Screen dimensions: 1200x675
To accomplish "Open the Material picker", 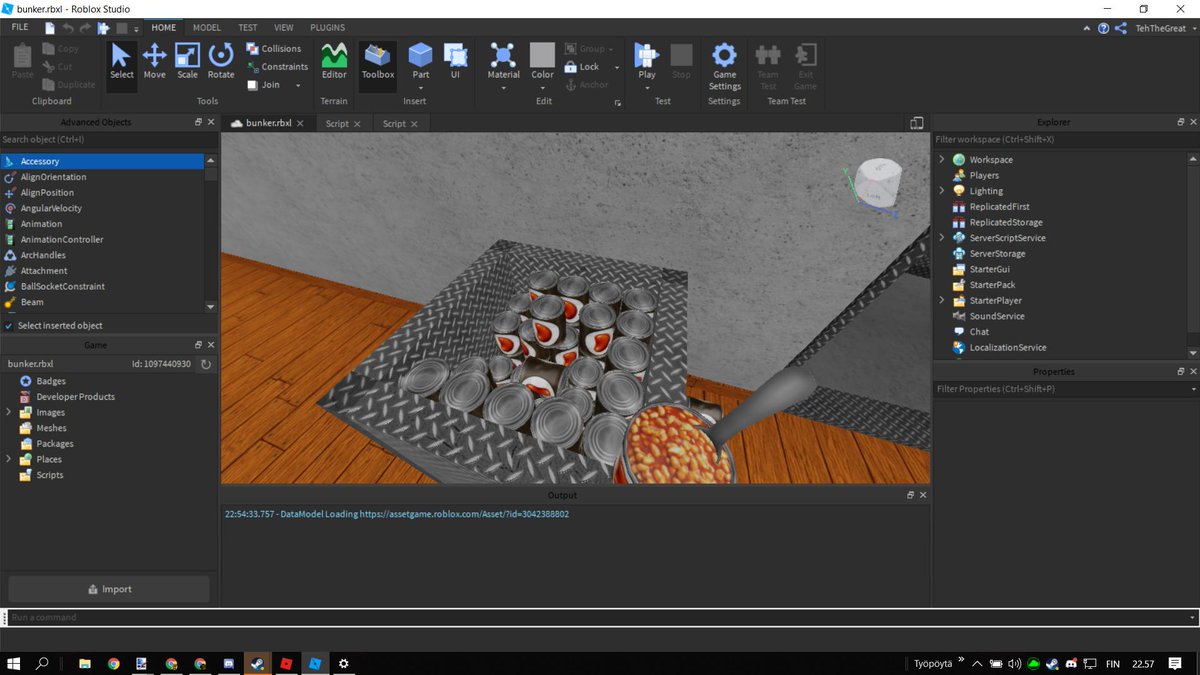I will (503, 64).
